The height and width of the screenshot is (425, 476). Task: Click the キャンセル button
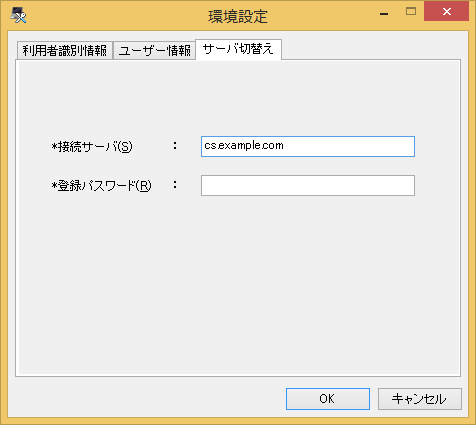click(420, 399)
